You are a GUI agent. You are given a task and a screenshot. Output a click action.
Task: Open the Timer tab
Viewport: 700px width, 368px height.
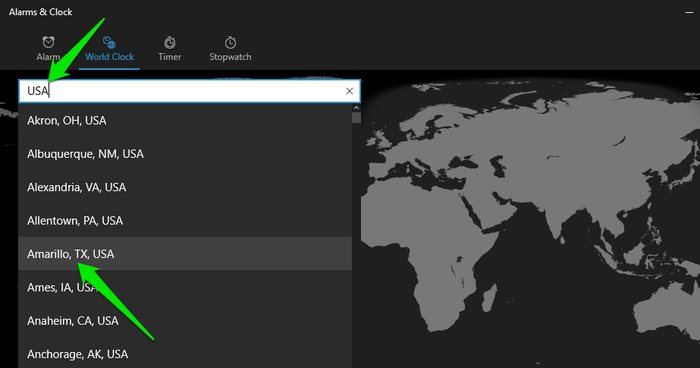[x=170, y=50]
